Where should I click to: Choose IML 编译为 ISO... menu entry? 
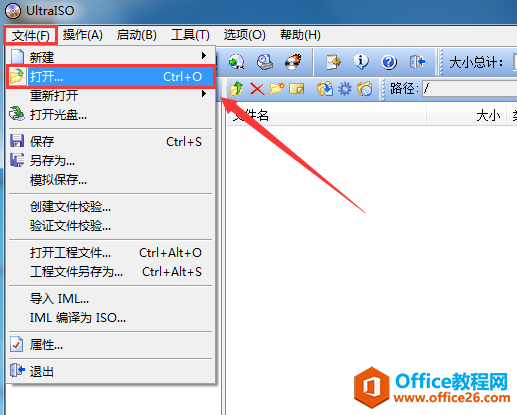[x=110, y=318]
